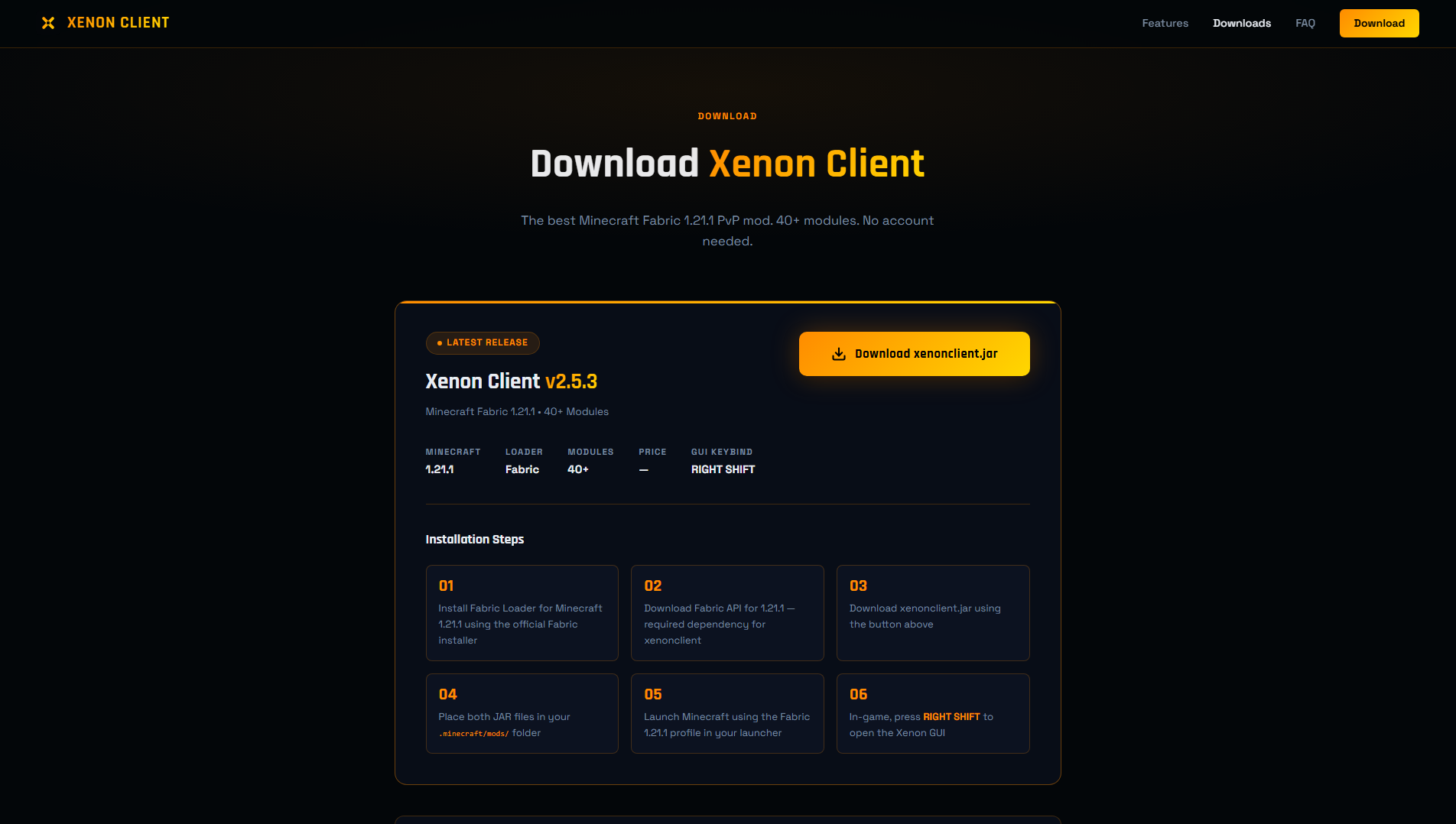Click the XENON CLIENT brand name
Viewport: 1456px width, 824px height.
point(119,23)
